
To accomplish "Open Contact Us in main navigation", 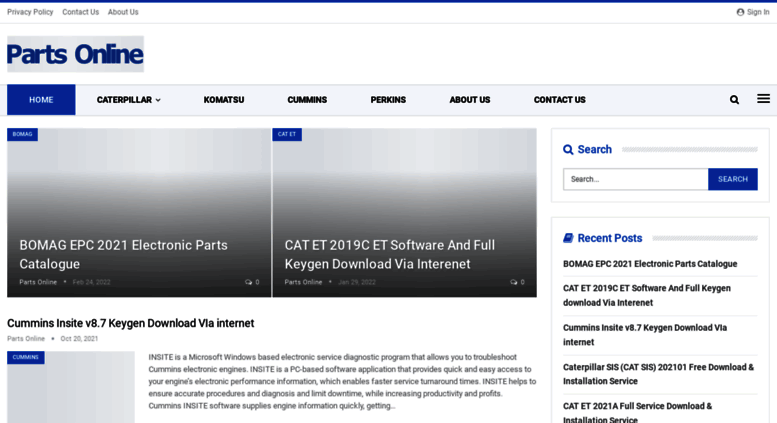I will pyautogui.click(x=559, y=100).
